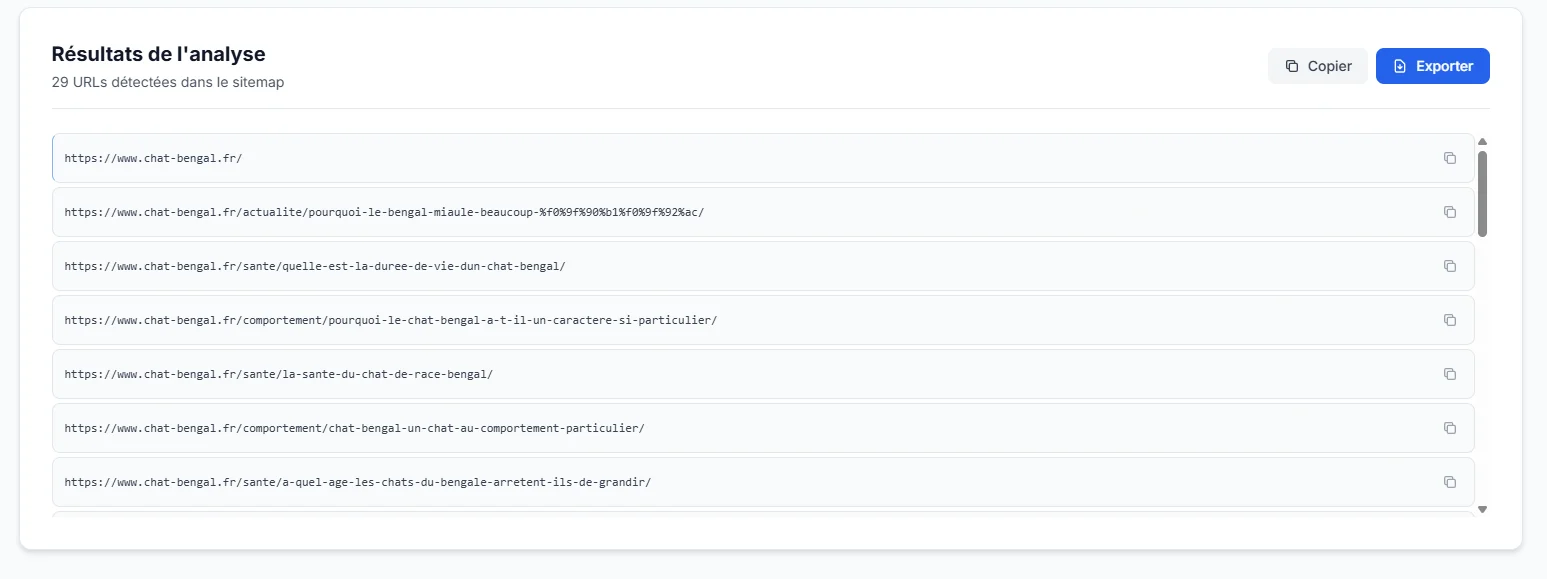Copy the https://www.chat-bengal.fr/ homepage URL via its icon
The height and width of the screenshot is (579, 1547).
pos(1449,158)
